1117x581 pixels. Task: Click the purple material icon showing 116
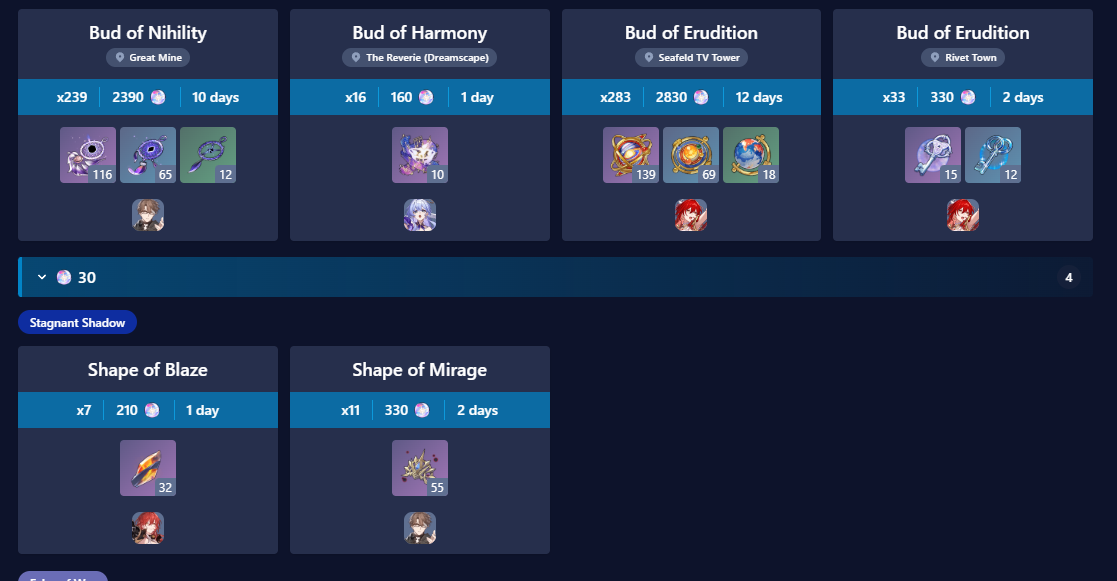(x=88, y=155)
